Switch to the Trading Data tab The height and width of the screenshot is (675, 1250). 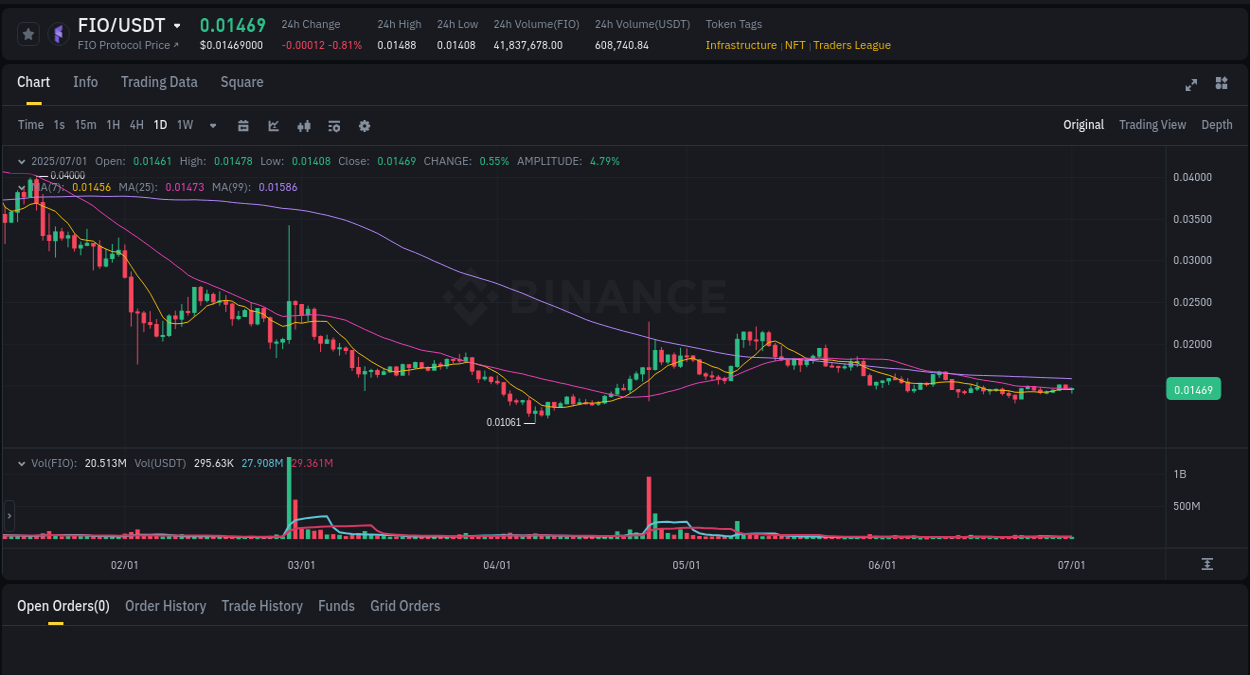[159, 82]
